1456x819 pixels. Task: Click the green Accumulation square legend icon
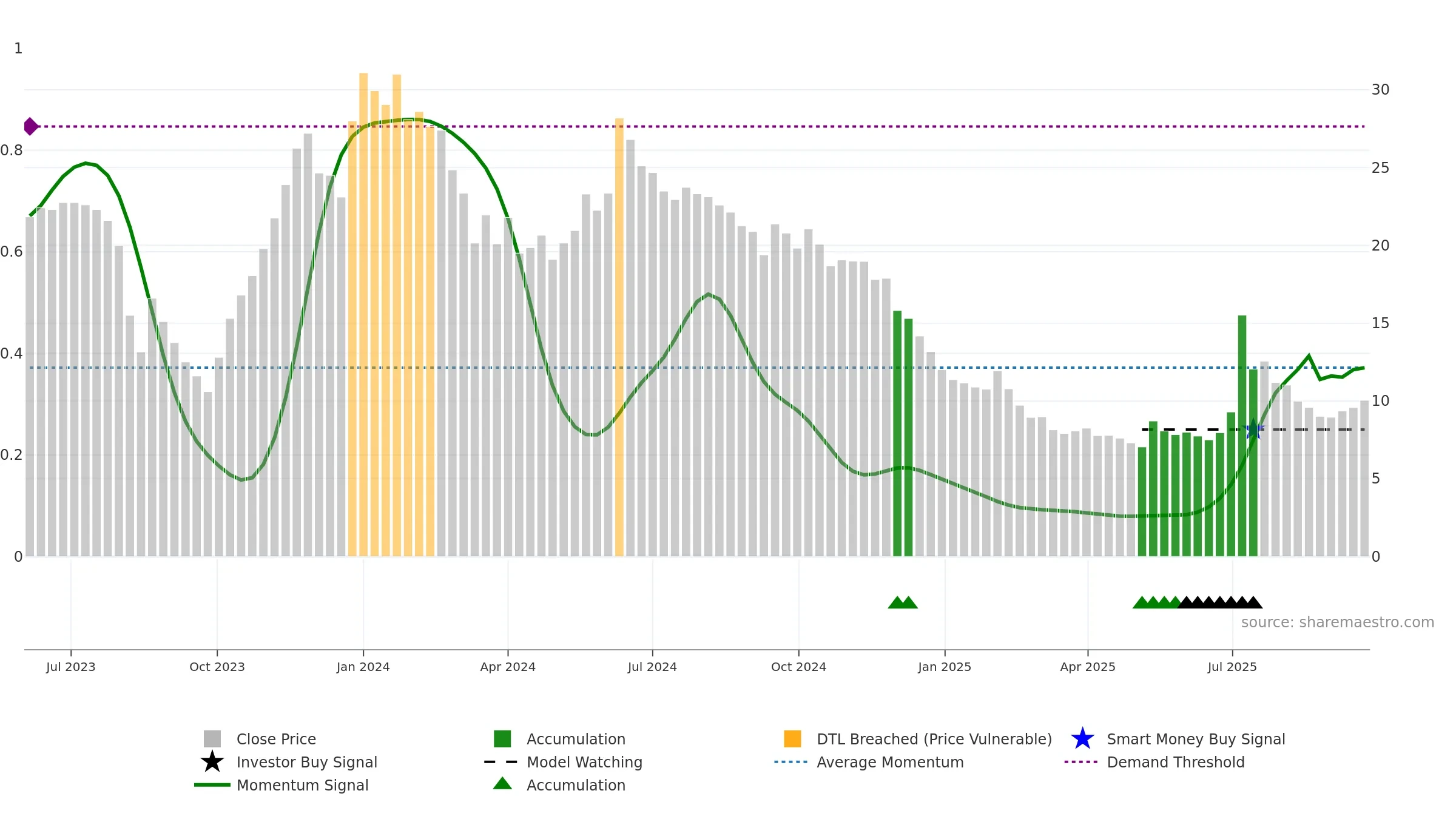(x=502, y=738)
